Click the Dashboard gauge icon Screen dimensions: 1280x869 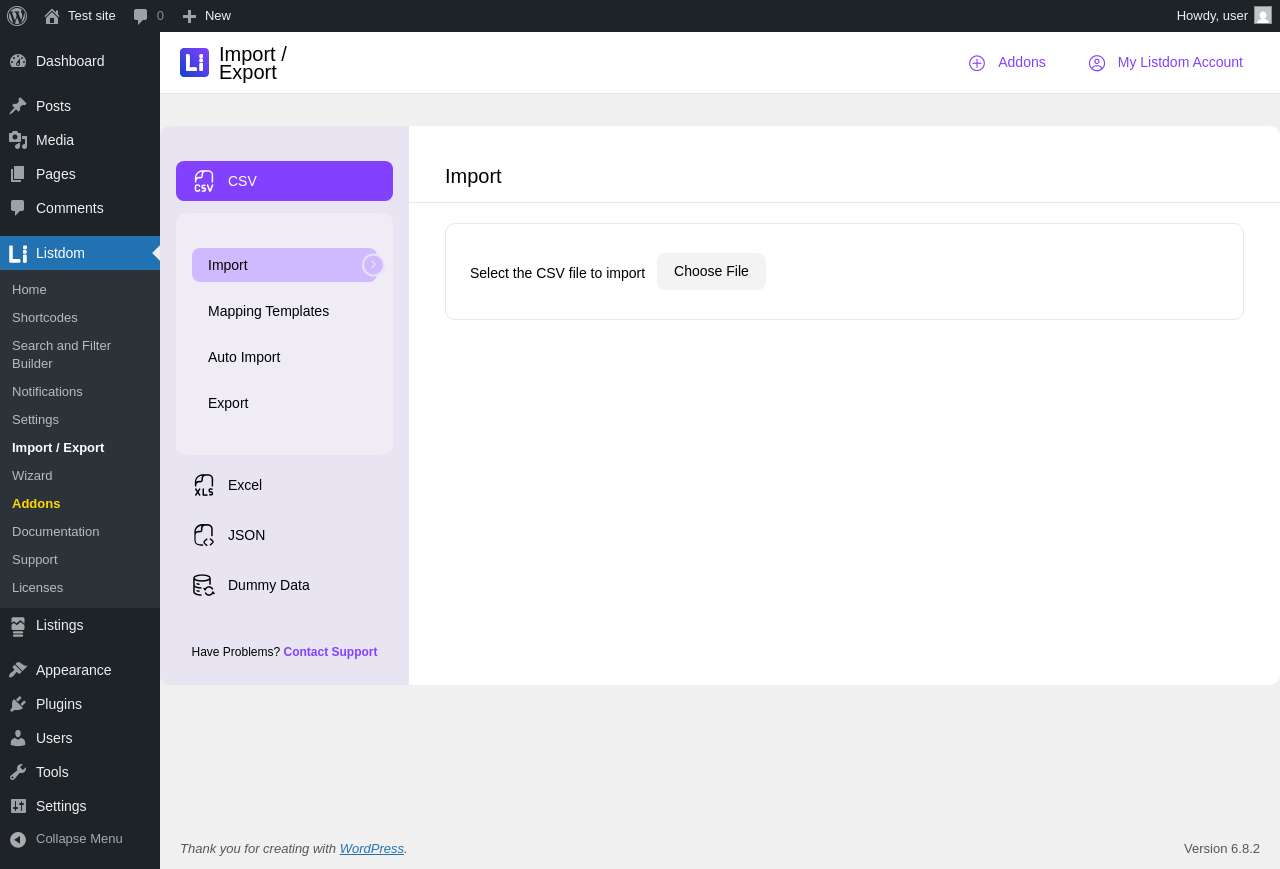pyautogui.click(x=18, y=61)
